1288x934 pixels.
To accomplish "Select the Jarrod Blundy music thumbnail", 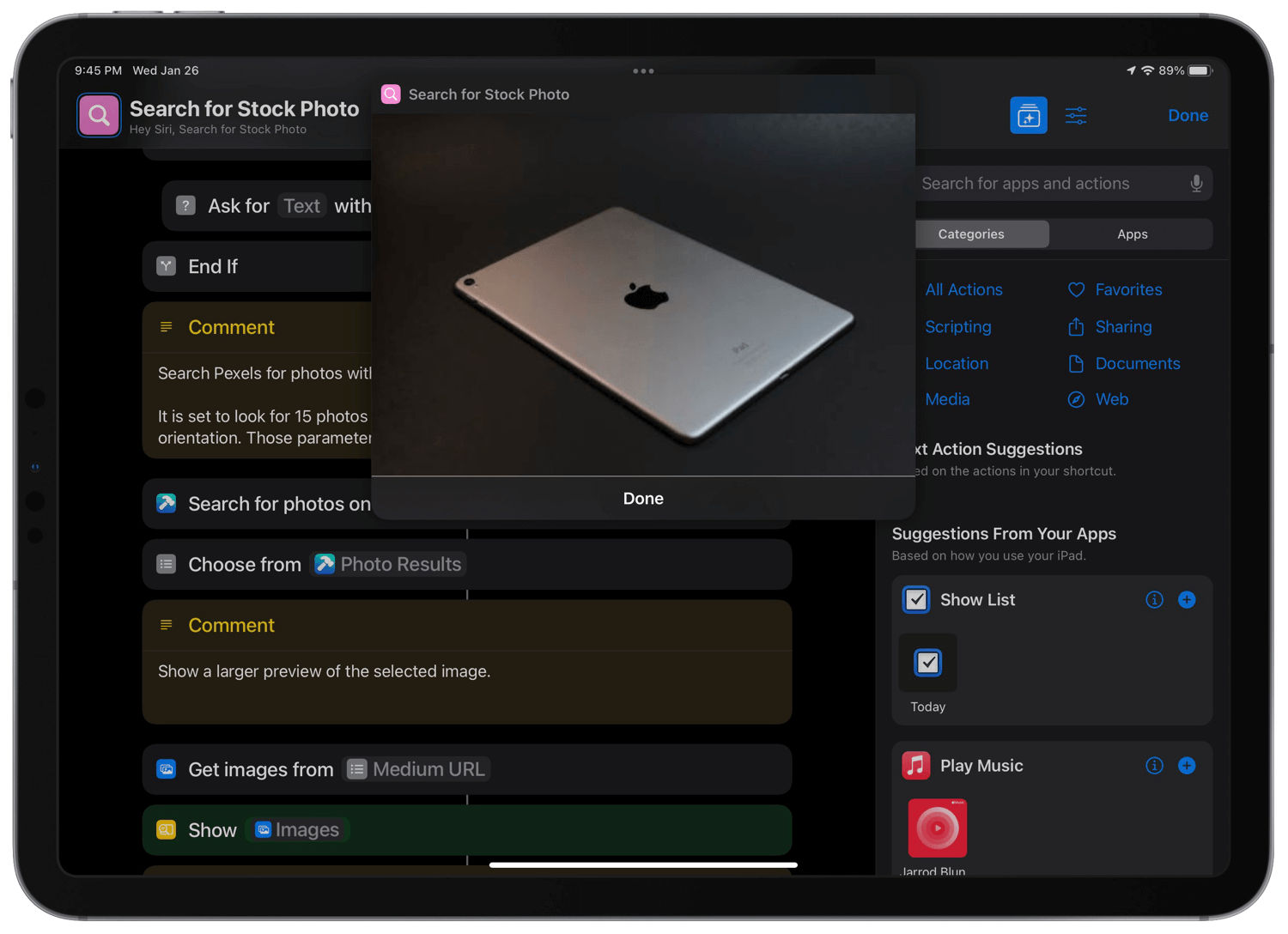I will pyautogui.click(x=937, y=828).
